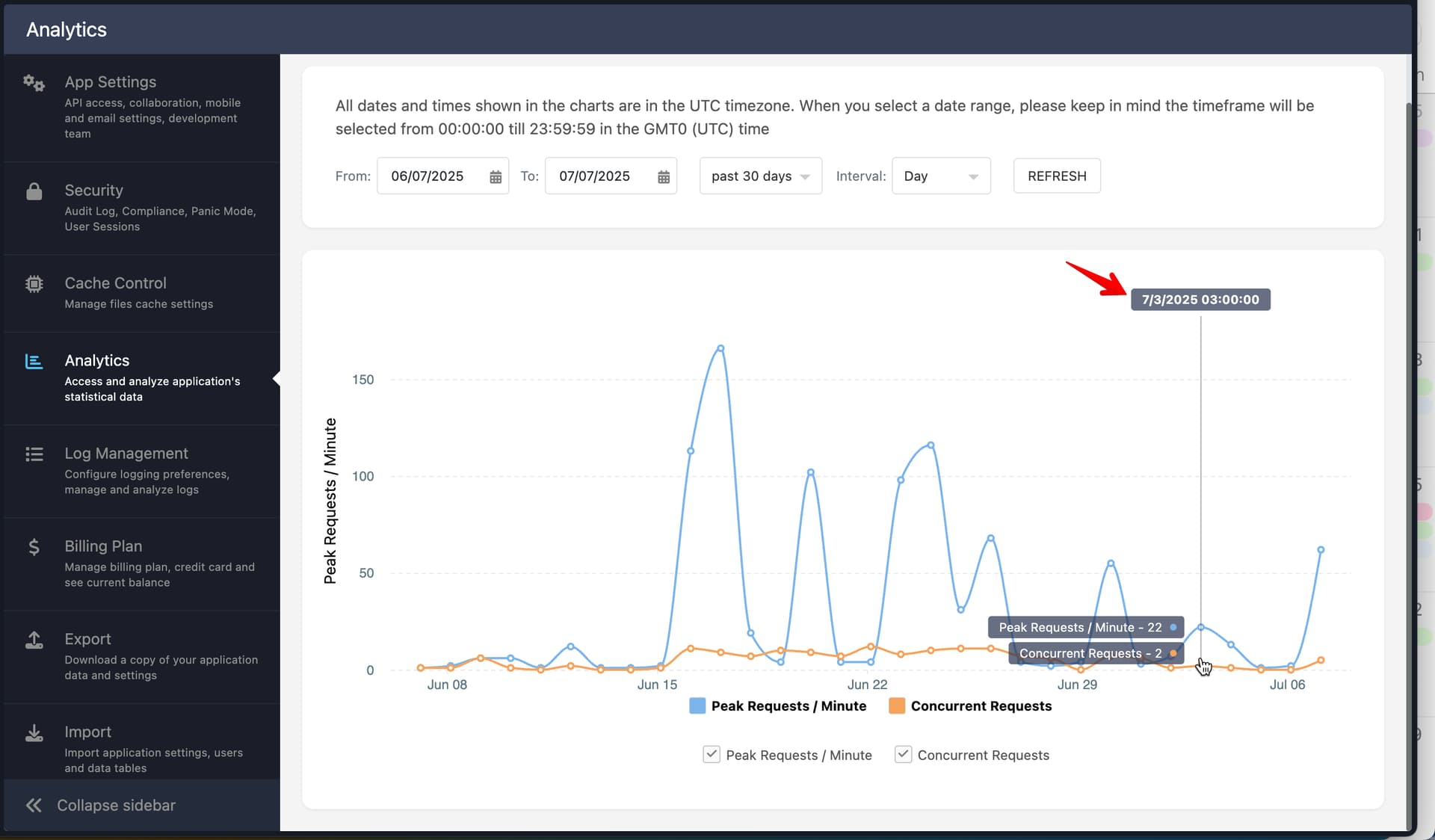The height and width of the screenshot is (840, 1435).
Task: Click the REFRESH button
Action: [1056, 176]
